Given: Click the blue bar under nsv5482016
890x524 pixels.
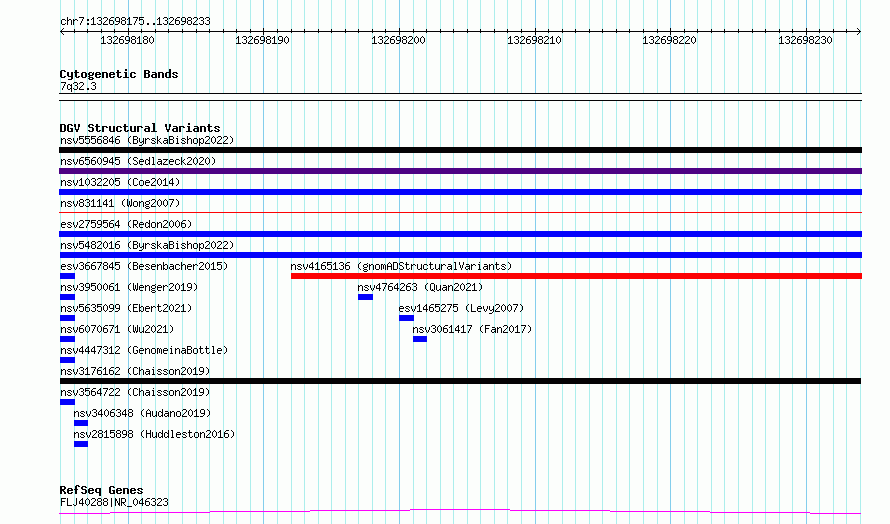Looking at the screenshot, I should pyautogui.click(x=460, y=255).
